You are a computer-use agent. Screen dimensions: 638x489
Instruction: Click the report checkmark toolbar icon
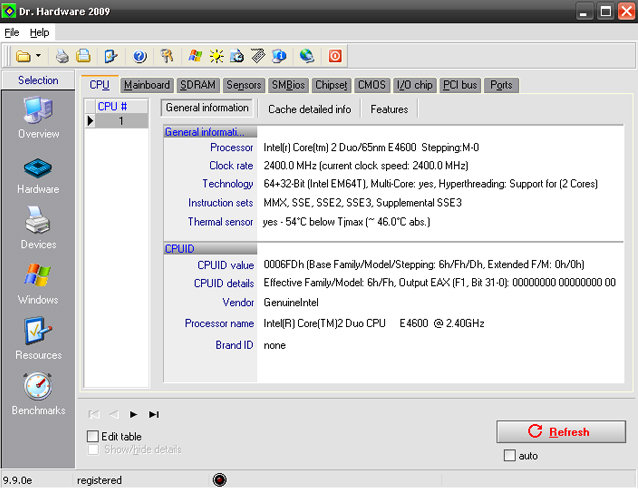coord(111,56)
